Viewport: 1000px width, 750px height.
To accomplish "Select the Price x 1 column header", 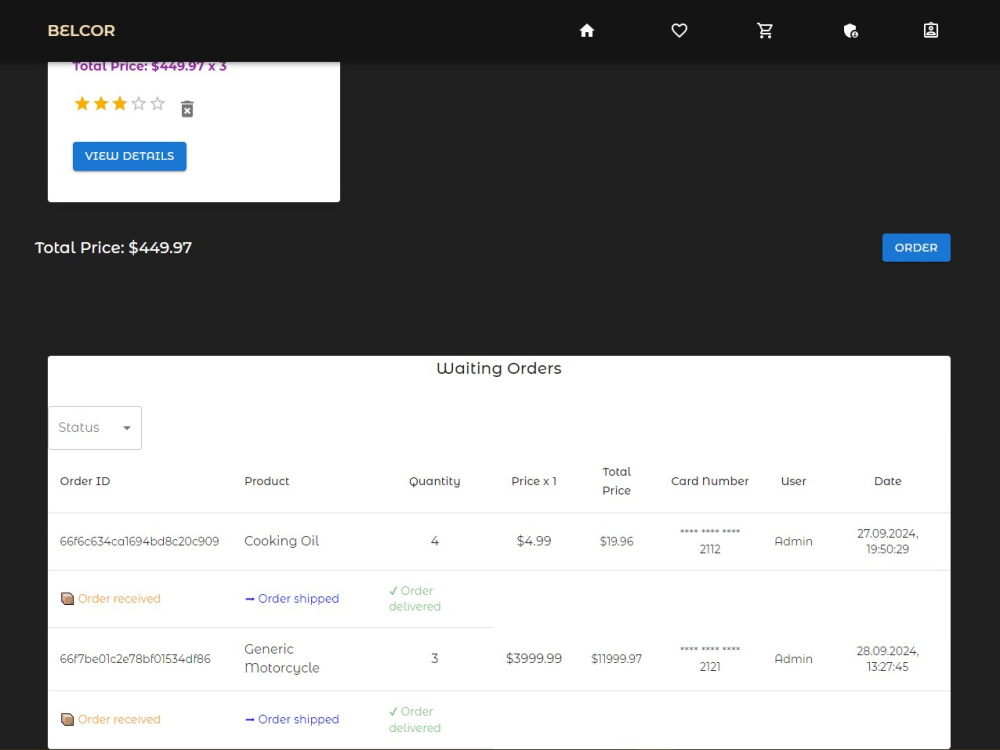I will point(534,481).
